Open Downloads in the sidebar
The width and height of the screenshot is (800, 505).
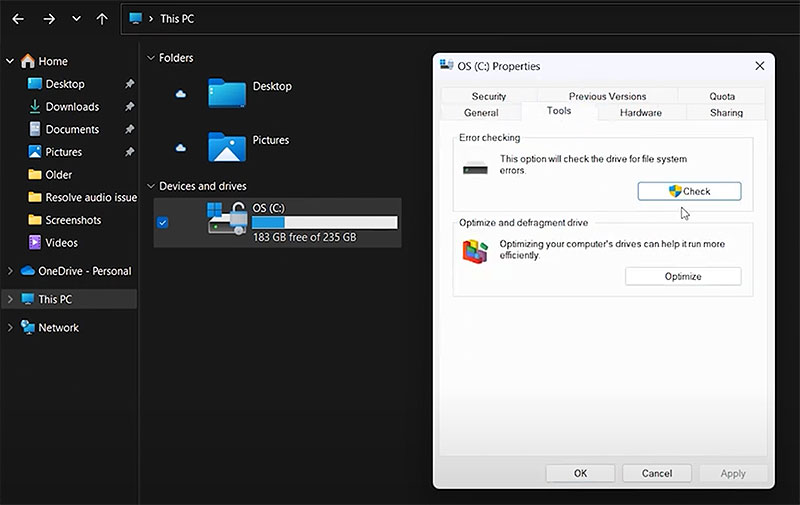pyautogui.click(x=72, y=107)
